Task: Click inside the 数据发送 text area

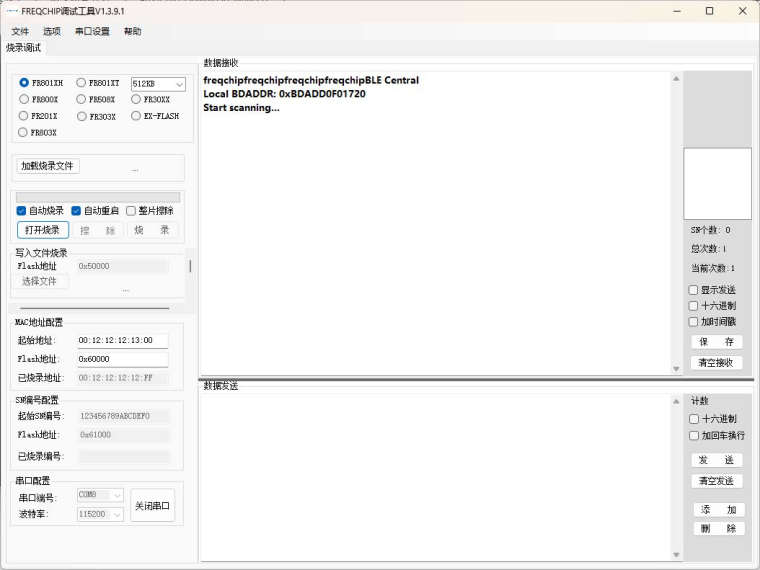Action: [x=440, y=475]
